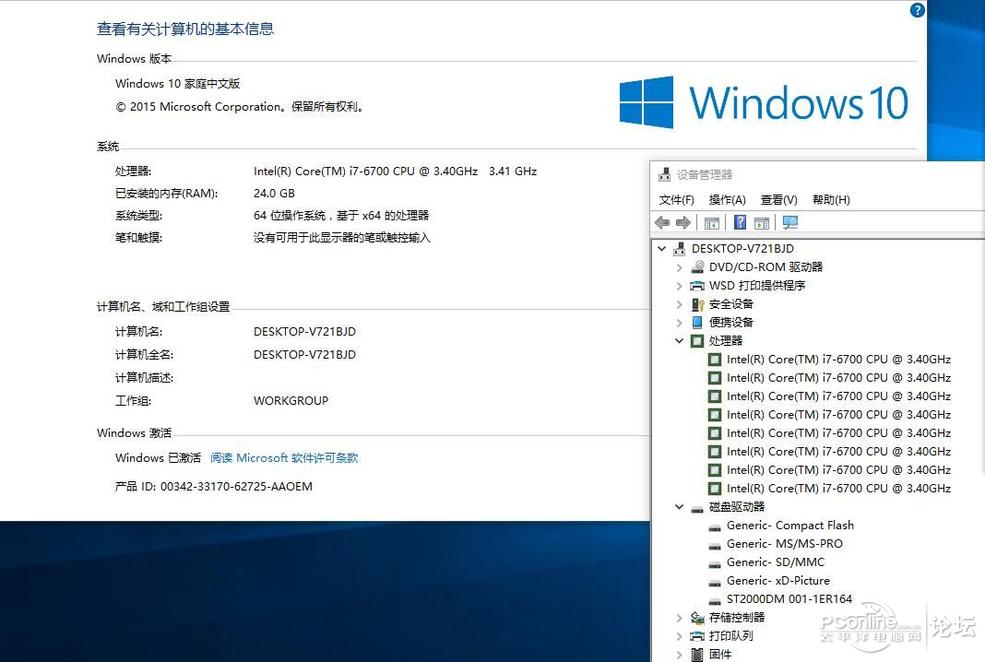This screenshot has height=662, width=985.
Task: Expand the 便携设备 node
Action: 679,323
